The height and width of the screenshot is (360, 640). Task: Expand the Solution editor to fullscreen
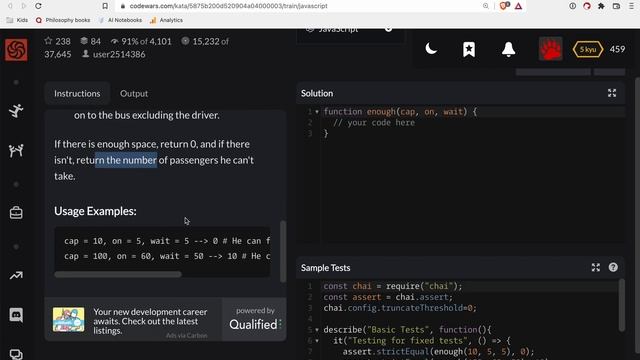pos(612,93)
